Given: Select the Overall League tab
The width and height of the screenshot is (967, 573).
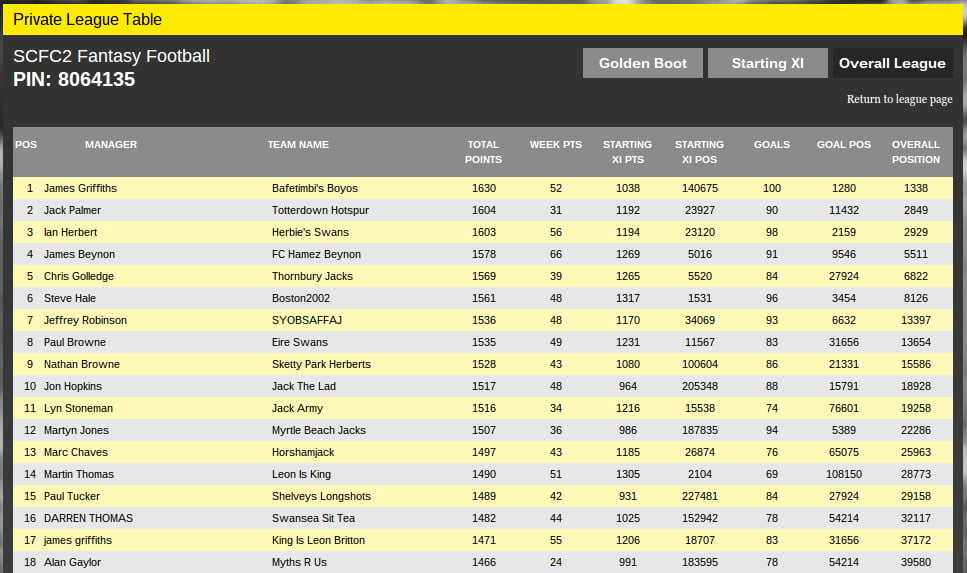Looking at the screenshot, I should [892, 63].
